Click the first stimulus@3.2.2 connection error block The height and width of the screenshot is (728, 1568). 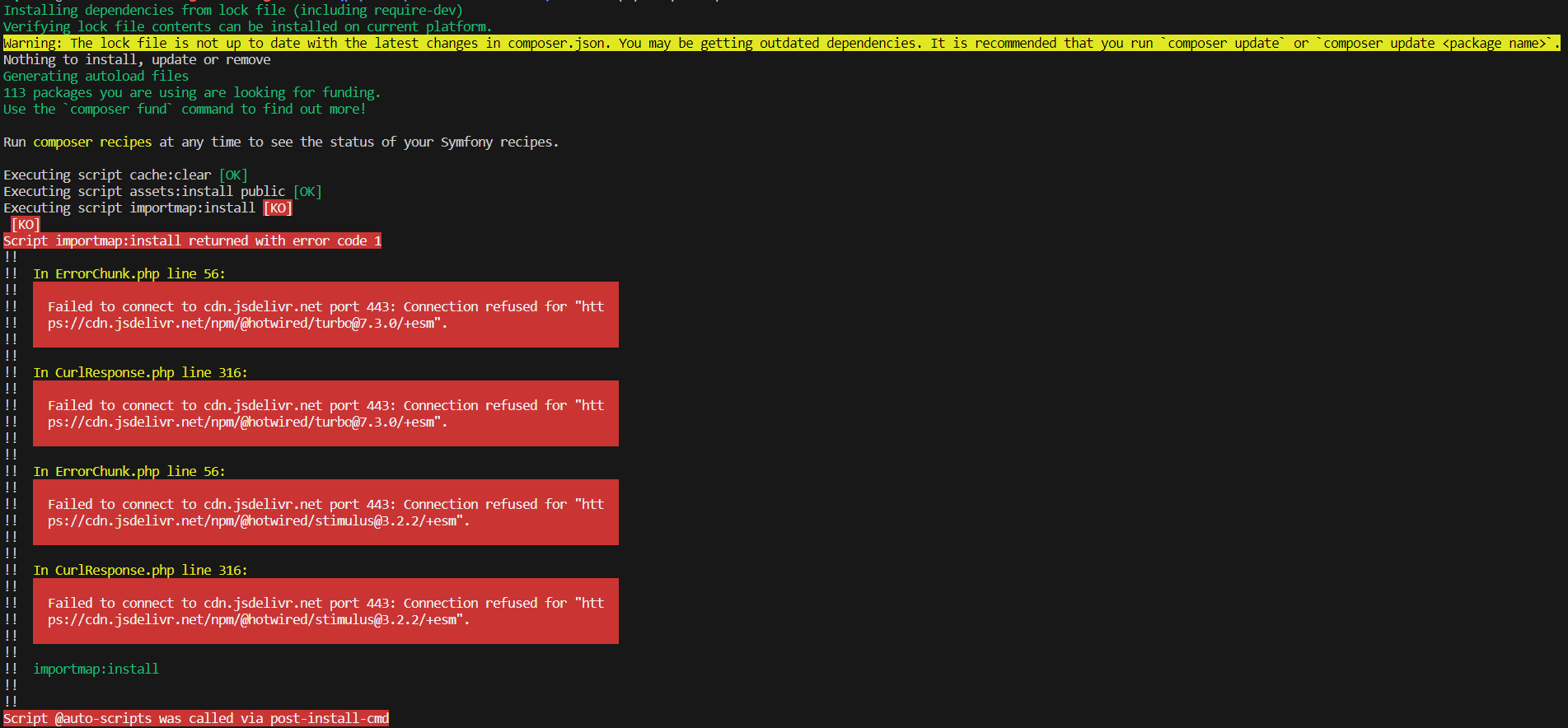pyautogui.click(x=325, y=512)
